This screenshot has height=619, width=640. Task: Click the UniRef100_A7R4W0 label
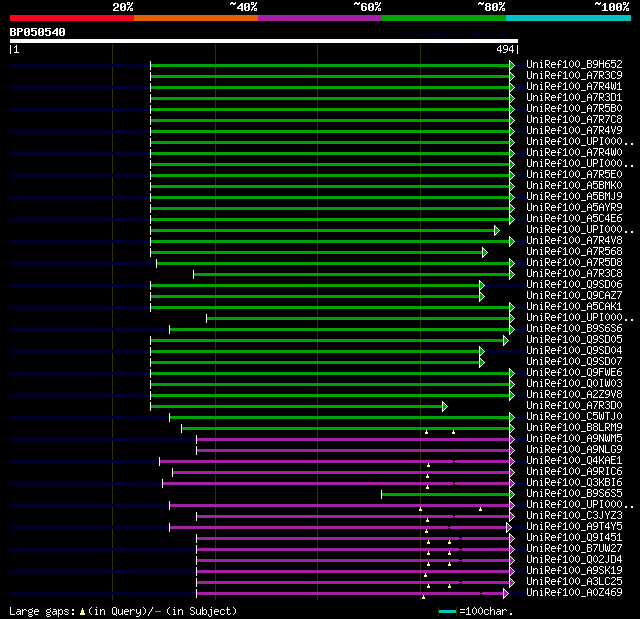[574, 153]
